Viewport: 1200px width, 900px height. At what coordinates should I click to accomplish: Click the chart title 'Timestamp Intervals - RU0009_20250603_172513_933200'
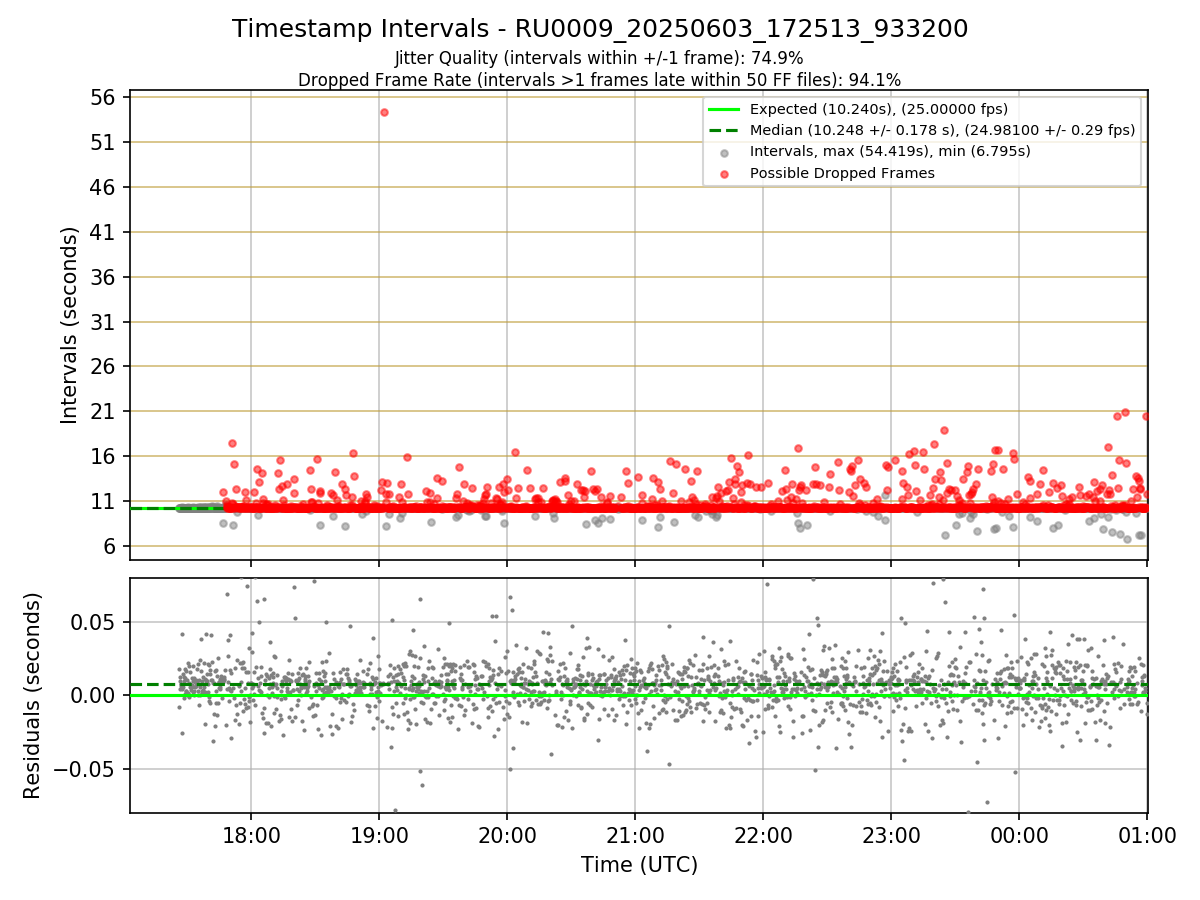600,29
